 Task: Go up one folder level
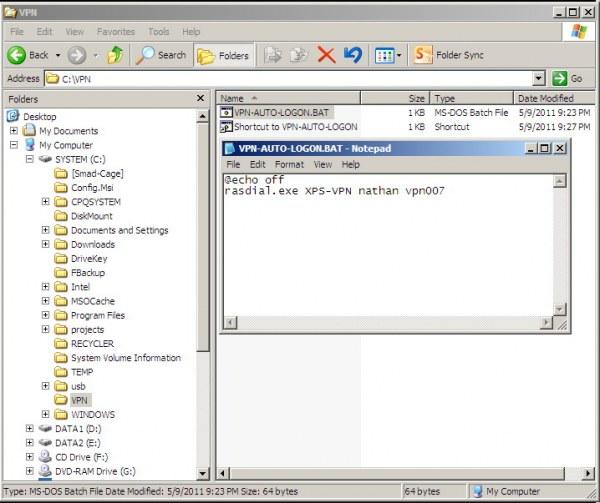point(115,55)
